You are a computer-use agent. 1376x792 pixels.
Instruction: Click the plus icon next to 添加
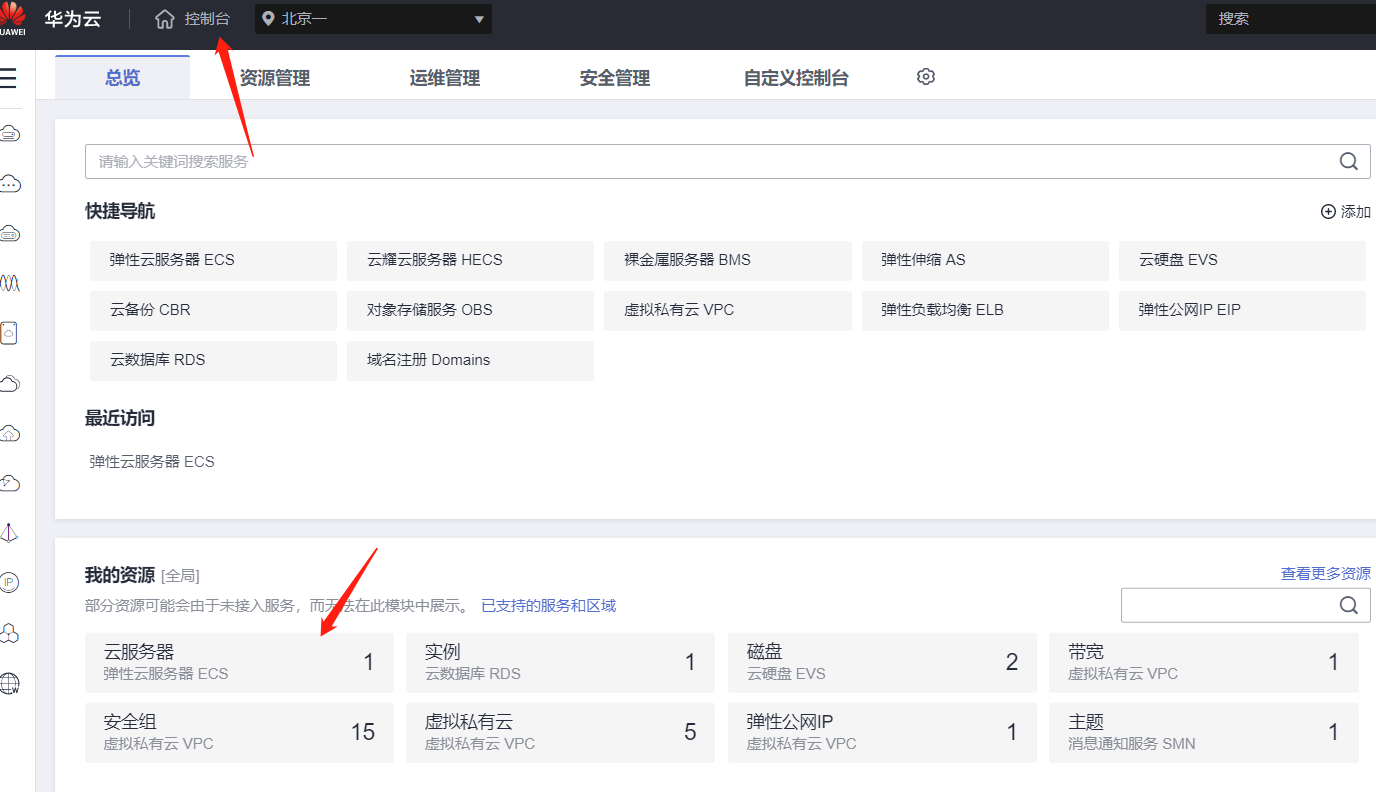coord(1328,212)
